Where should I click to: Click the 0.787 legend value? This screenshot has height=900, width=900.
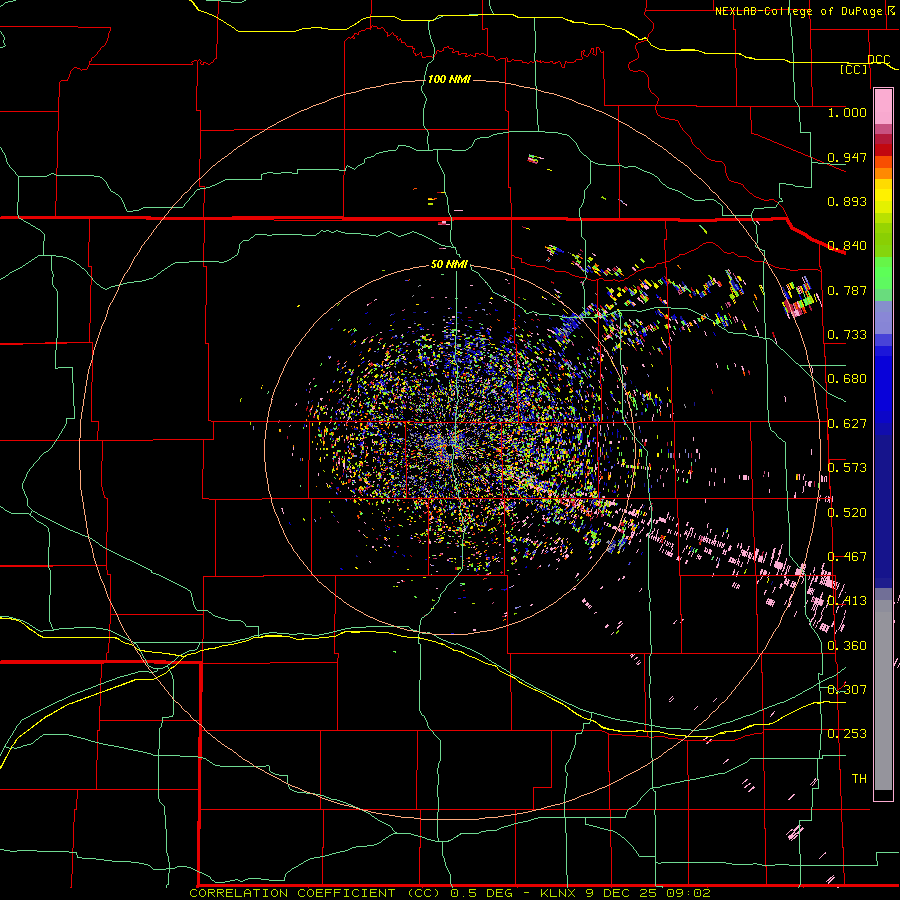(847, 290)
